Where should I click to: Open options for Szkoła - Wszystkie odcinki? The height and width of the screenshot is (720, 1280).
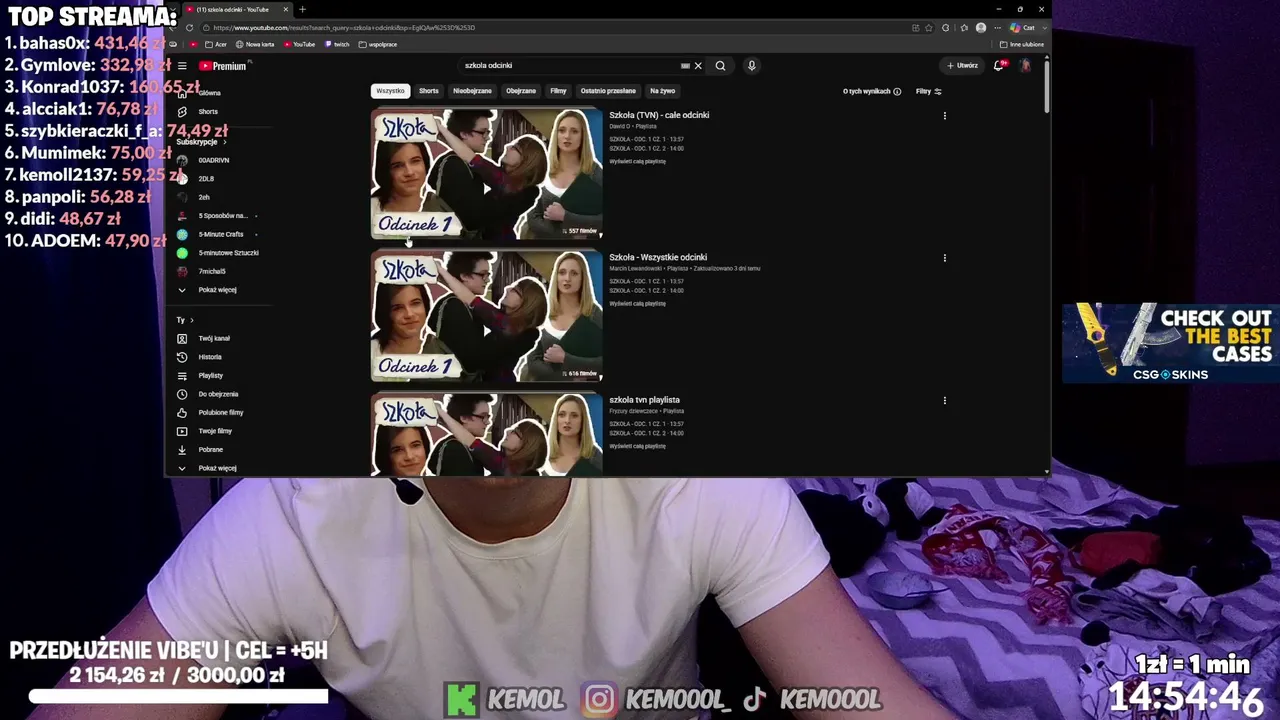pos(945,258)
